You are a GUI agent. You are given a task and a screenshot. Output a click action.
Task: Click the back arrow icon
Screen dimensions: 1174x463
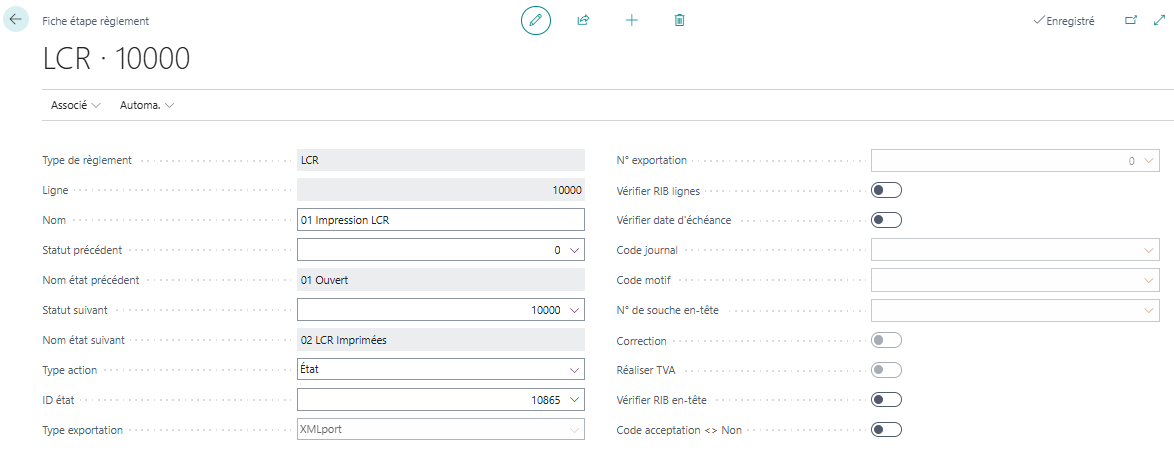(16, 19)
